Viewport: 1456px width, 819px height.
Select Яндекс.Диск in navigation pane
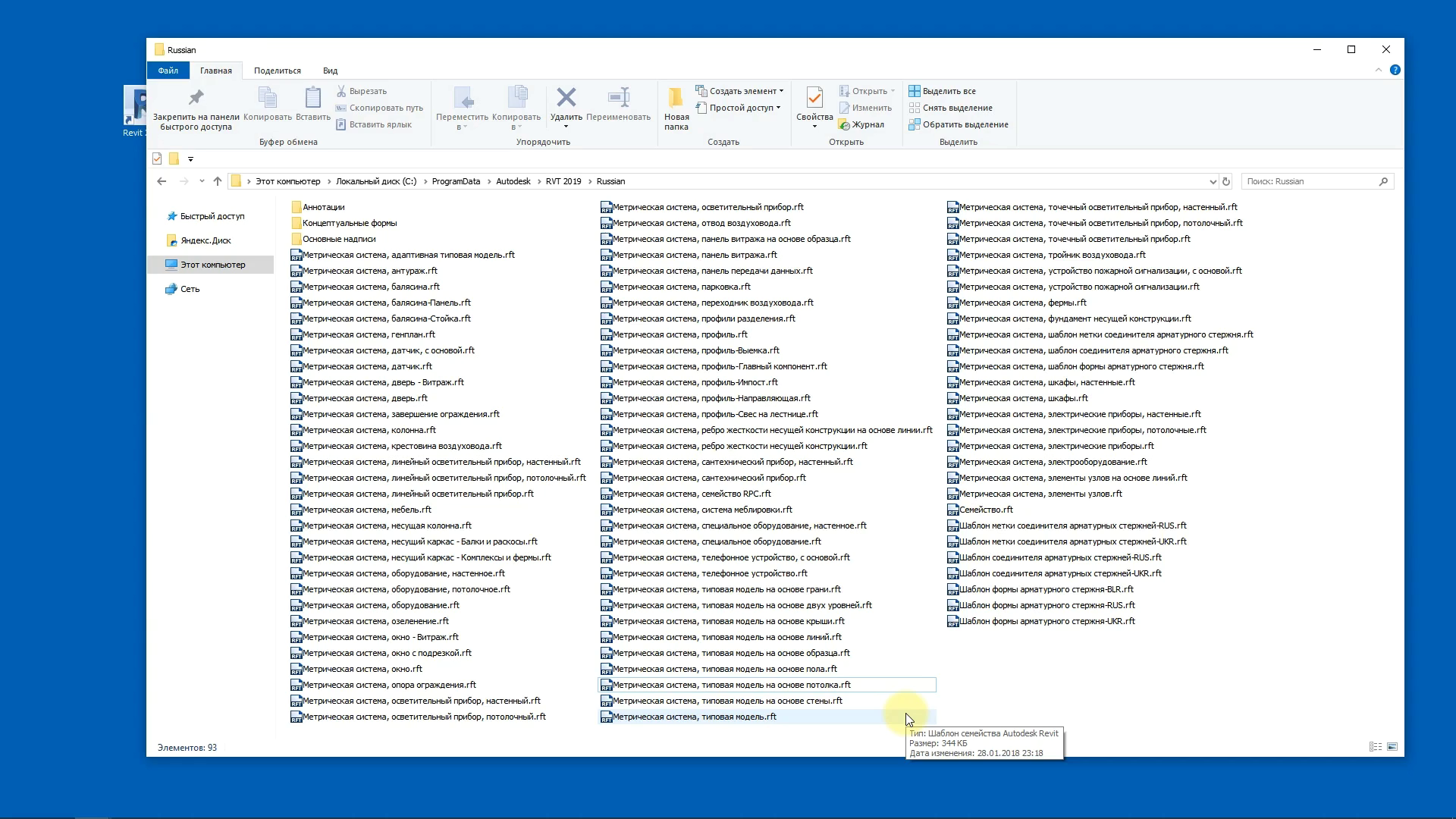point(206,240)
